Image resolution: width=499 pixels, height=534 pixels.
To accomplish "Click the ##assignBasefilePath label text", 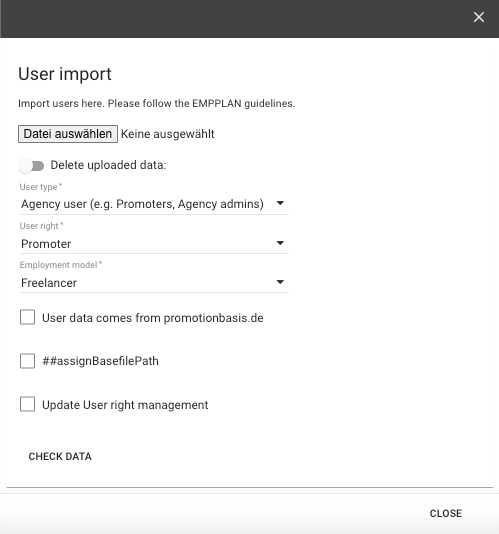I will point(100,361).
